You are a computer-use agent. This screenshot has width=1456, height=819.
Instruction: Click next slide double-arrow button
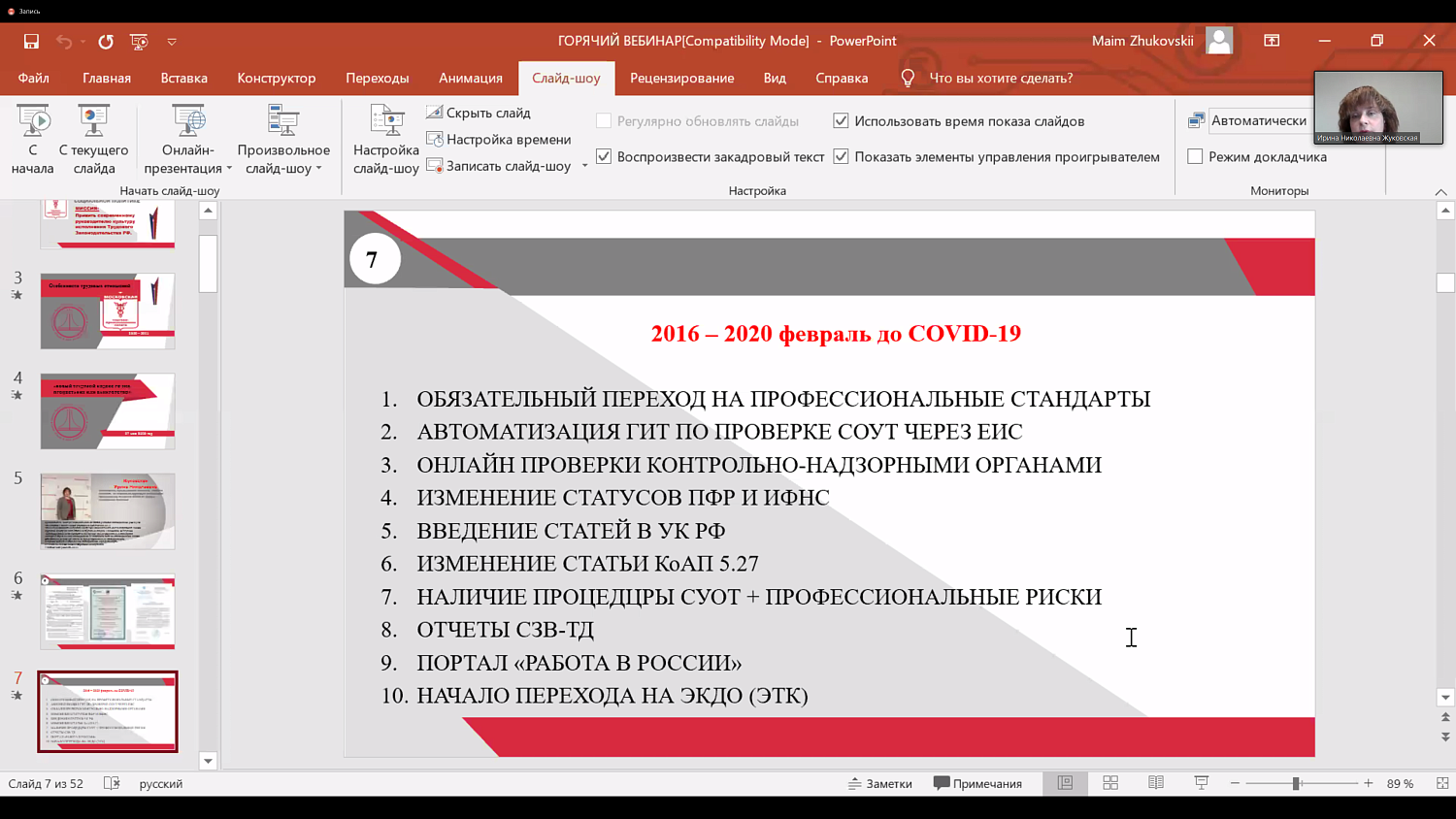[1445, 737]
